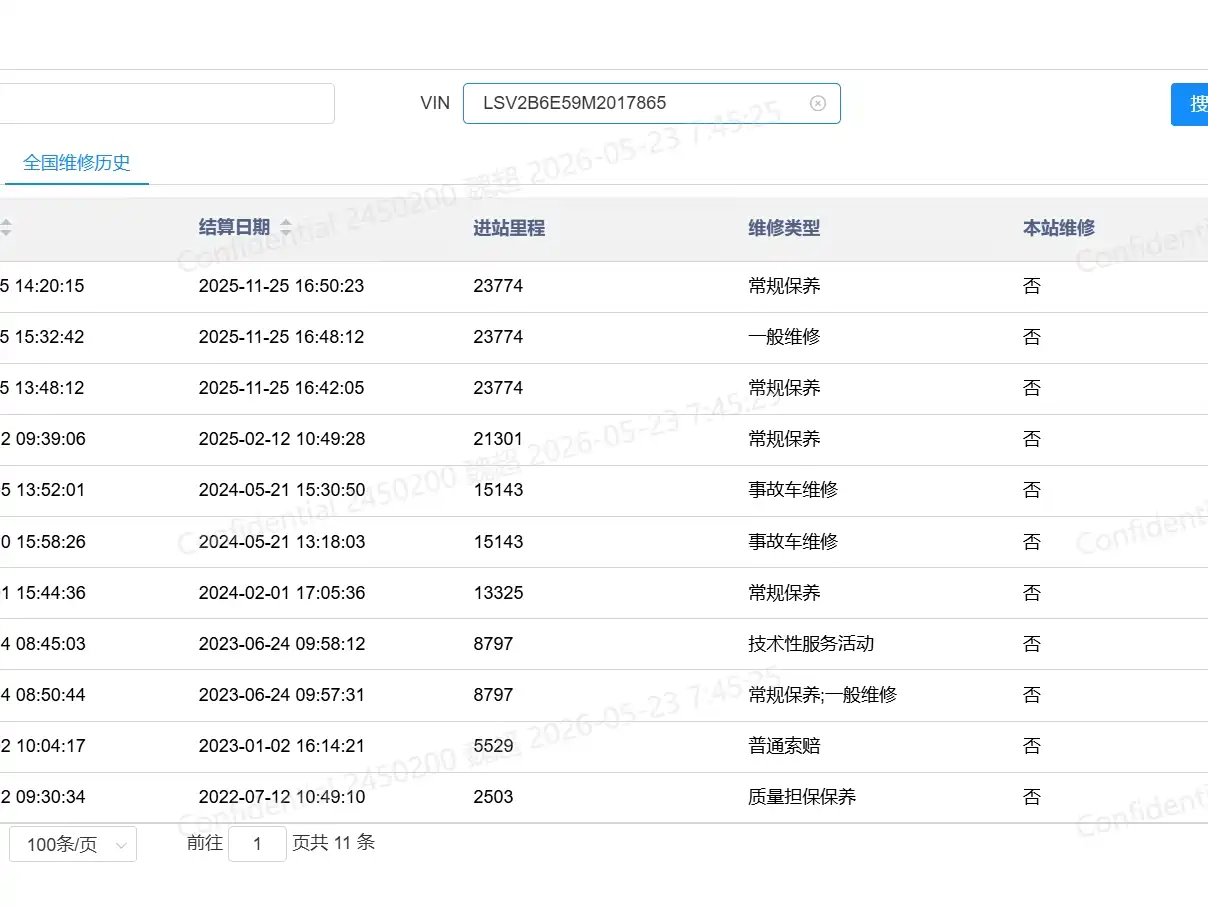
Task: Click the 本站维修 column header
Action: click(x=1059, y=227)
